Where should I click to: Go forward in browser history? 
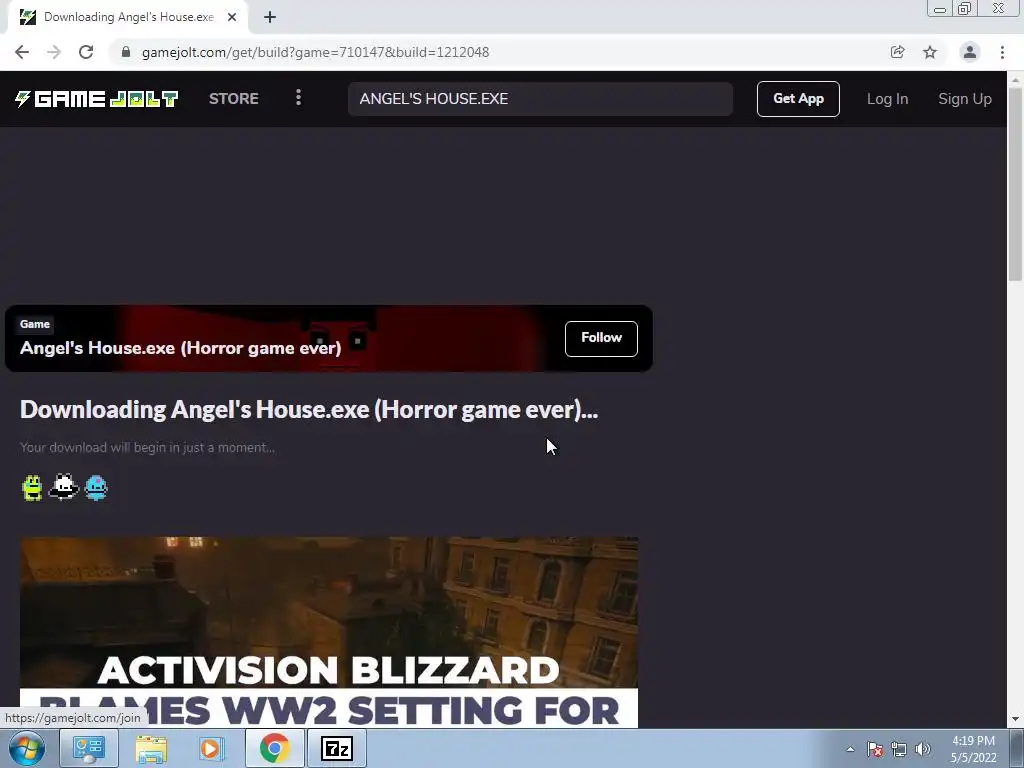54,52
